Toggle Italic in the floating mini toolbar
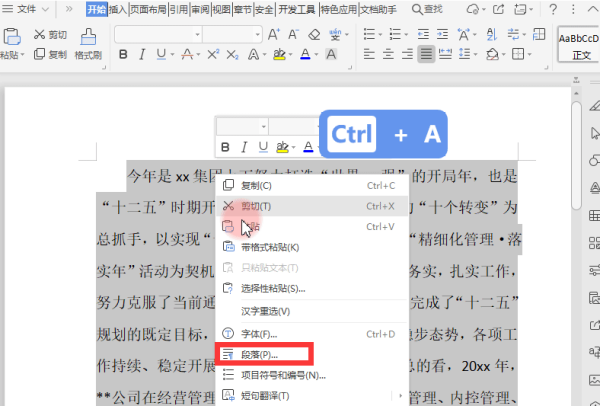 pos(244,147)
